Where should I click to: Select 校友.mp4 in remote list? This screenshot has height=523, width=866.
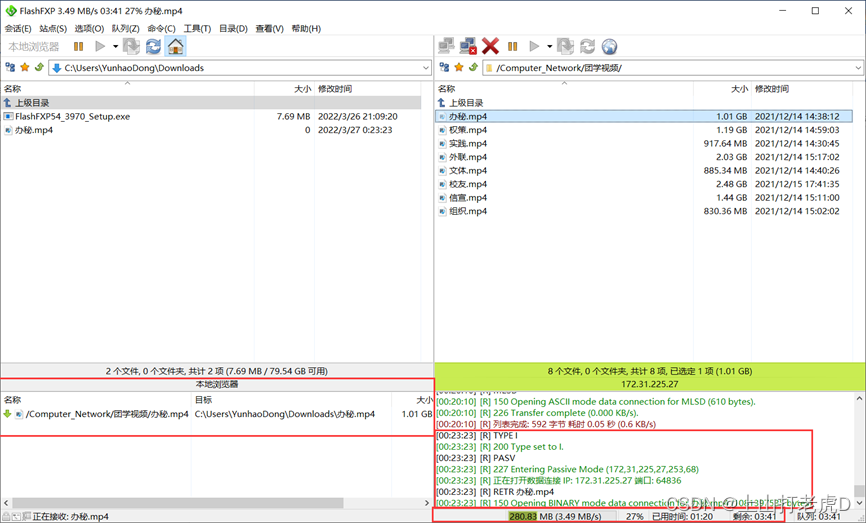click(x=468, y=184)
